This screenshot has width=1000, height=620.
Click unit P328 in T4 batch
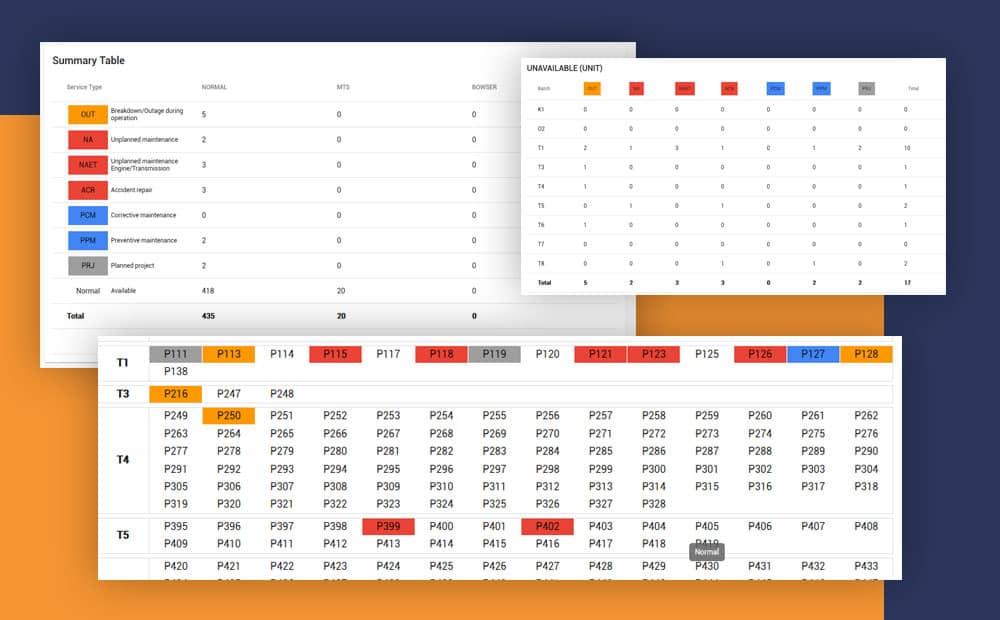coord(654,504)
